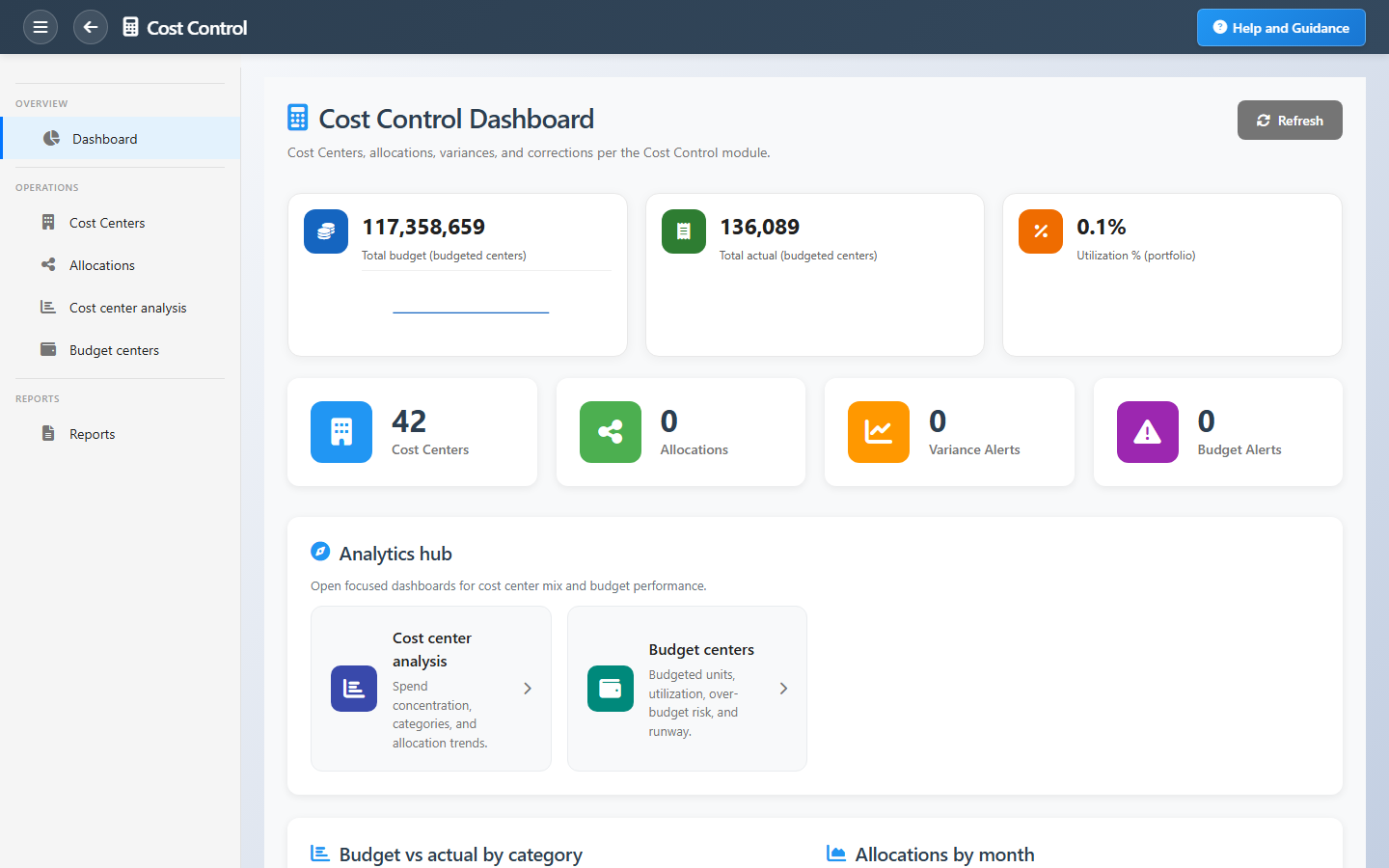Open Reports in the sidebar
This screenshot has width=1389, height=868.
(120, 434)
